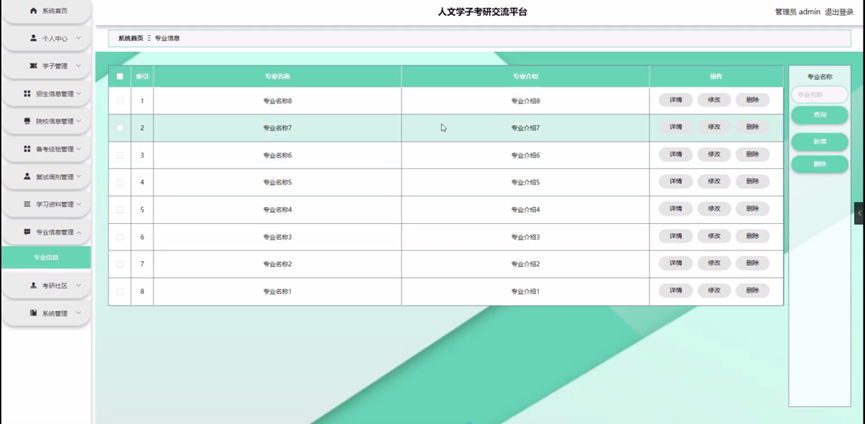
Task: Click the grid icon beside 招生信息管理
Action: [27, 94]
